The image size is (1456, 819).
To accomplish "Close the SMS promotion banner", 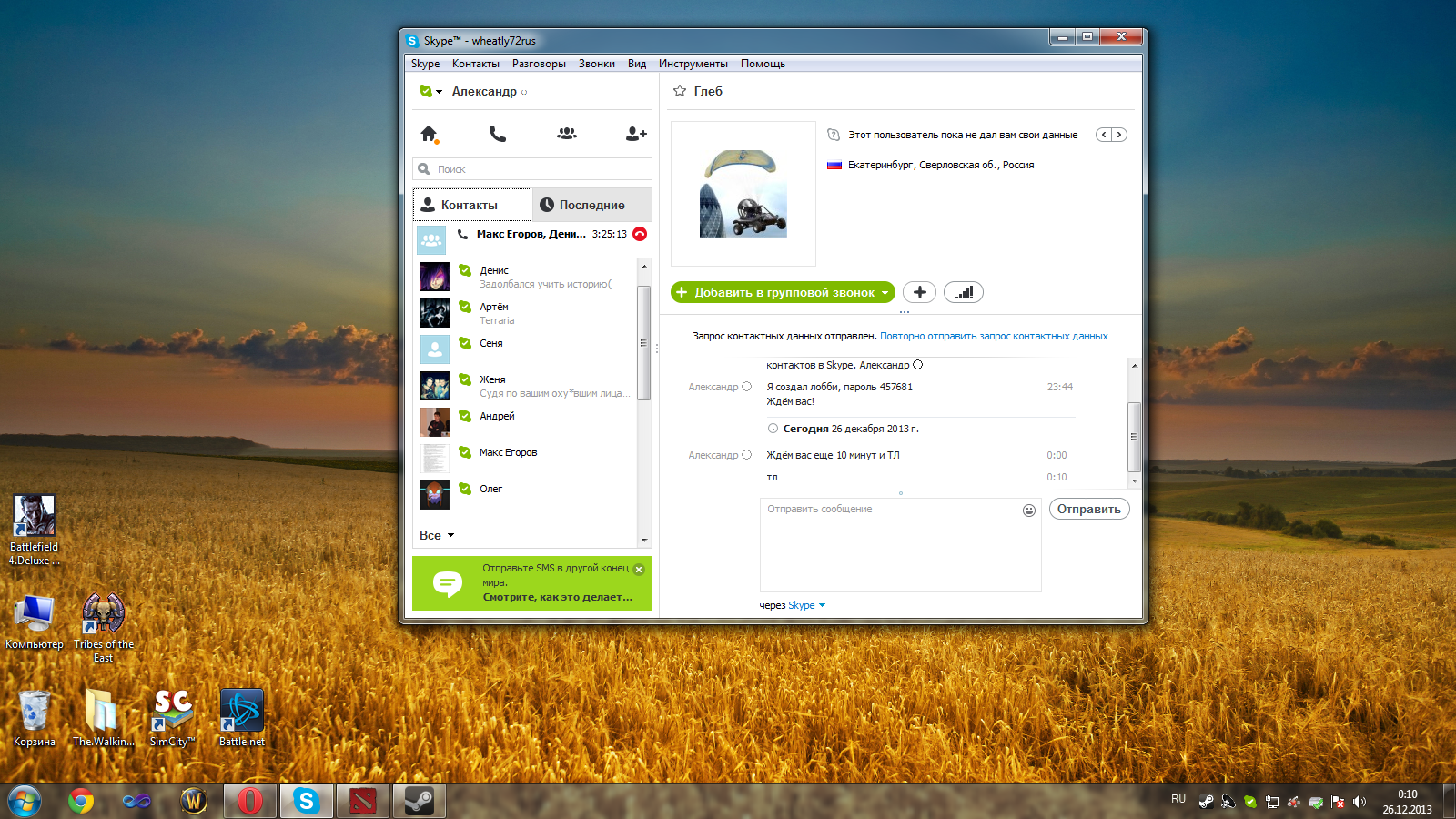I will tap(639, 570).
